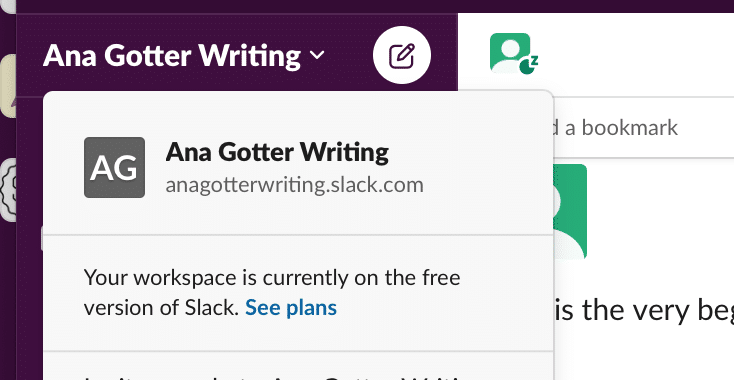This screenshot has height=380, width=734.
Task: Select the topmost partially visible workspace tile
Action: tap(8, 7)
